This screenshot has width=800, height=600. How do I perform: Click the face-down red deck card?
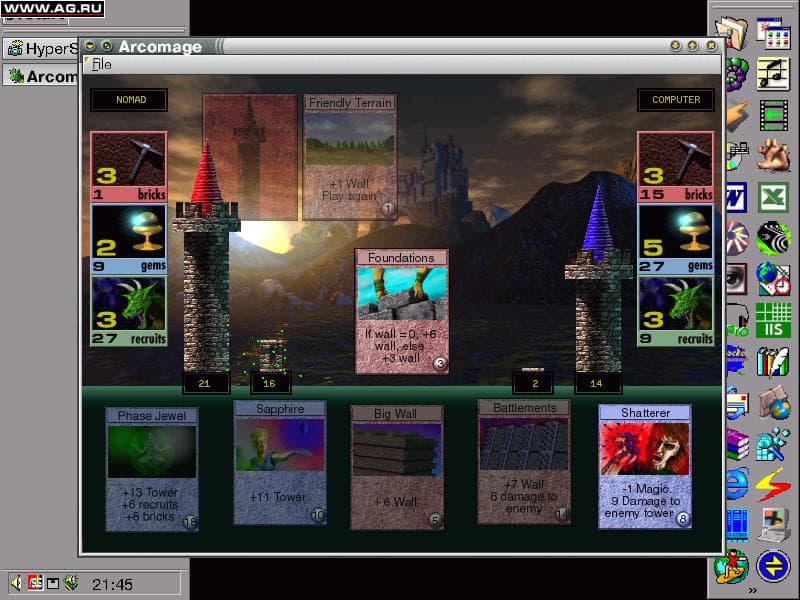[250, 157]
